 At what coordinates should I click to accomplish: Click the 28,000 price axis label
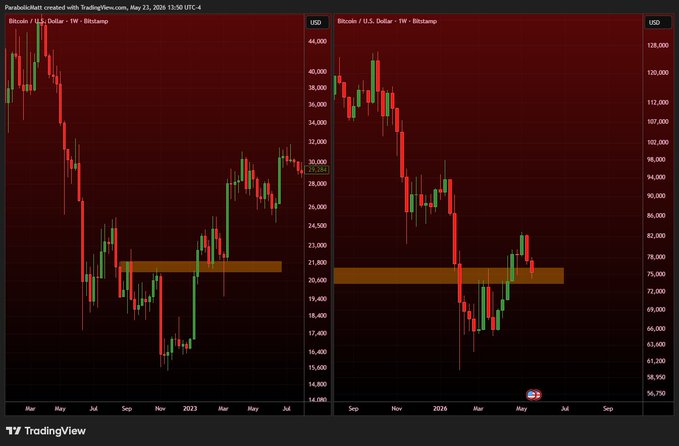[317, 184]
